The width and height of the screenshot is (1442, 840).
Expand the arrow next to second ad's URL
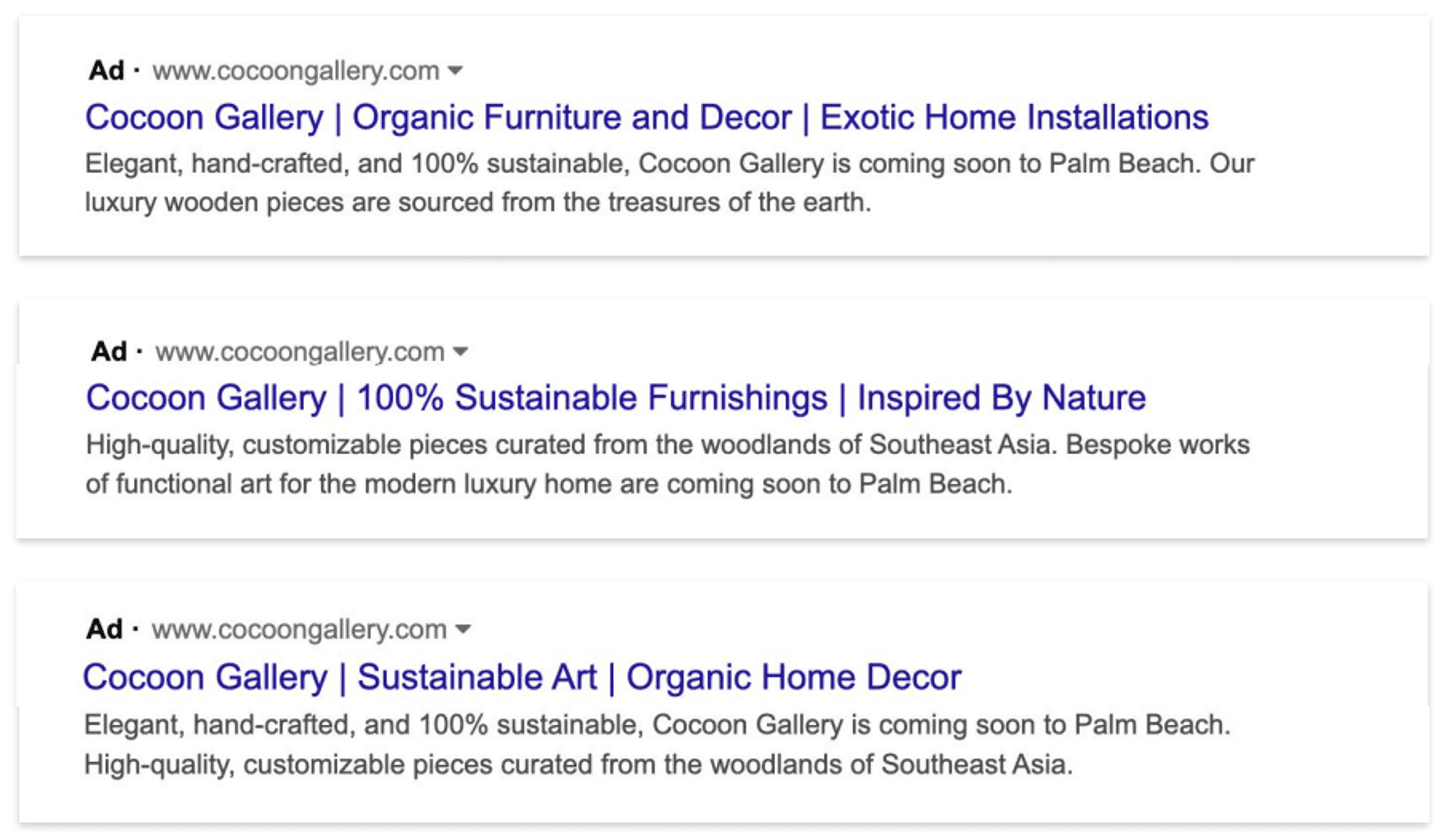460,351
